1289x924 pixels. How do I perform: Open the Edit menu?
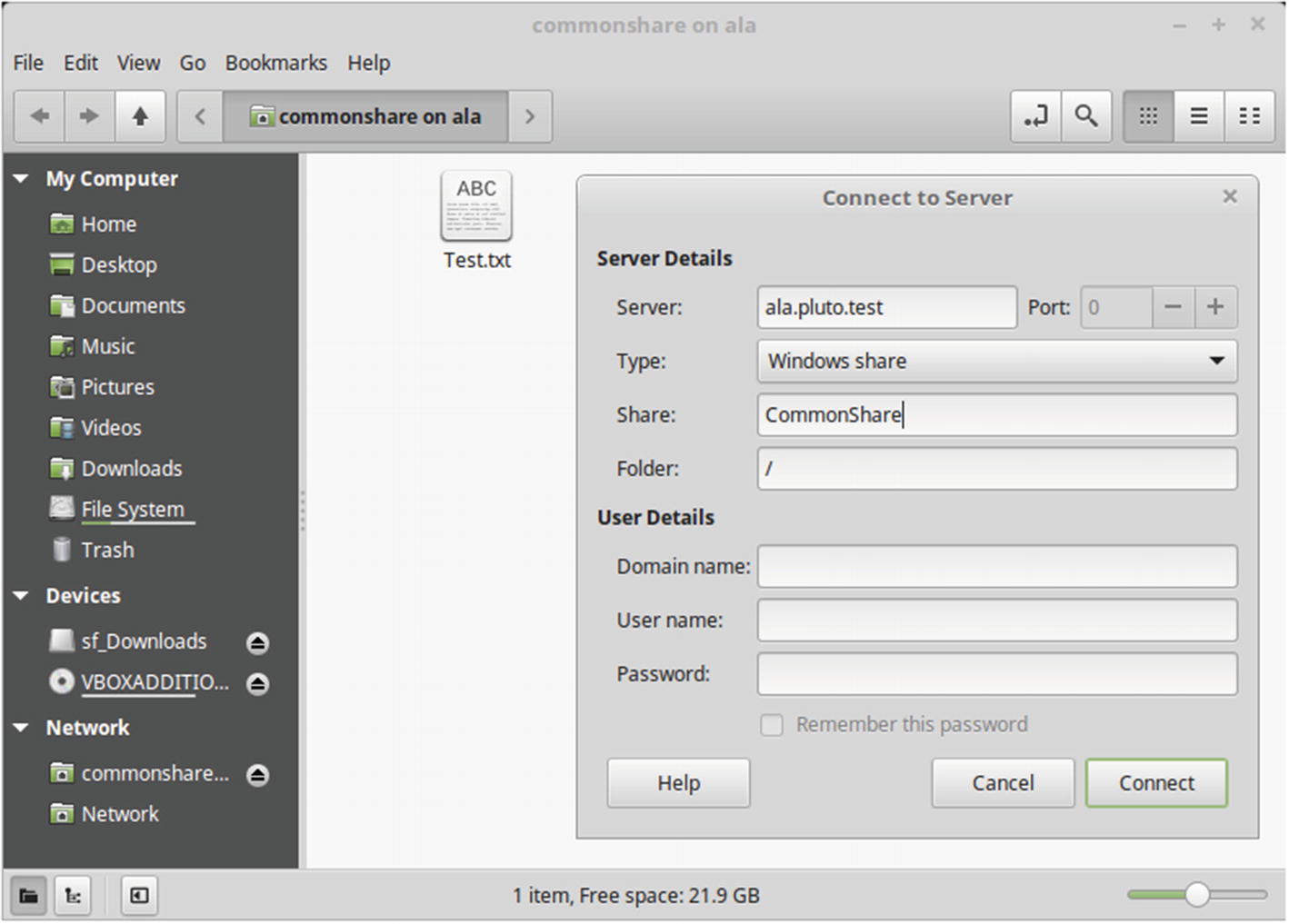coord(81,63)
